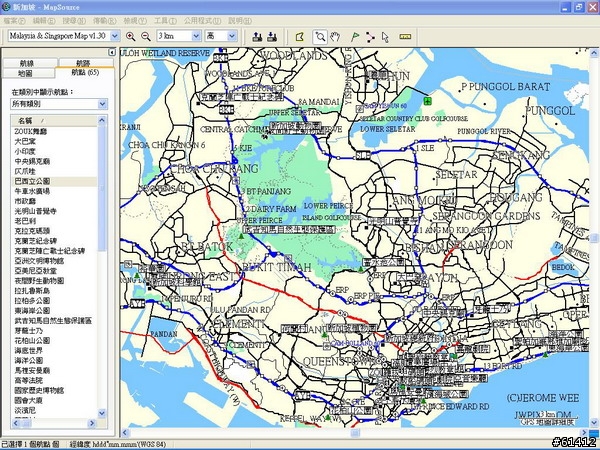Image resolution: width=600 pixels, height=450 pixels.
Task: Select the waypoint flag tool
Action: (x=355, y=37)
